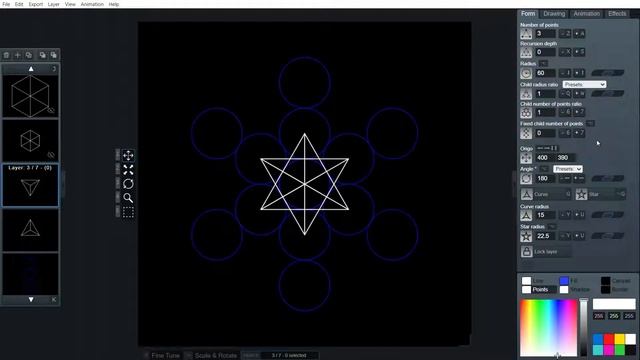640x360 pixels.
Task: Select the Line color target
Action: [533, 281]
